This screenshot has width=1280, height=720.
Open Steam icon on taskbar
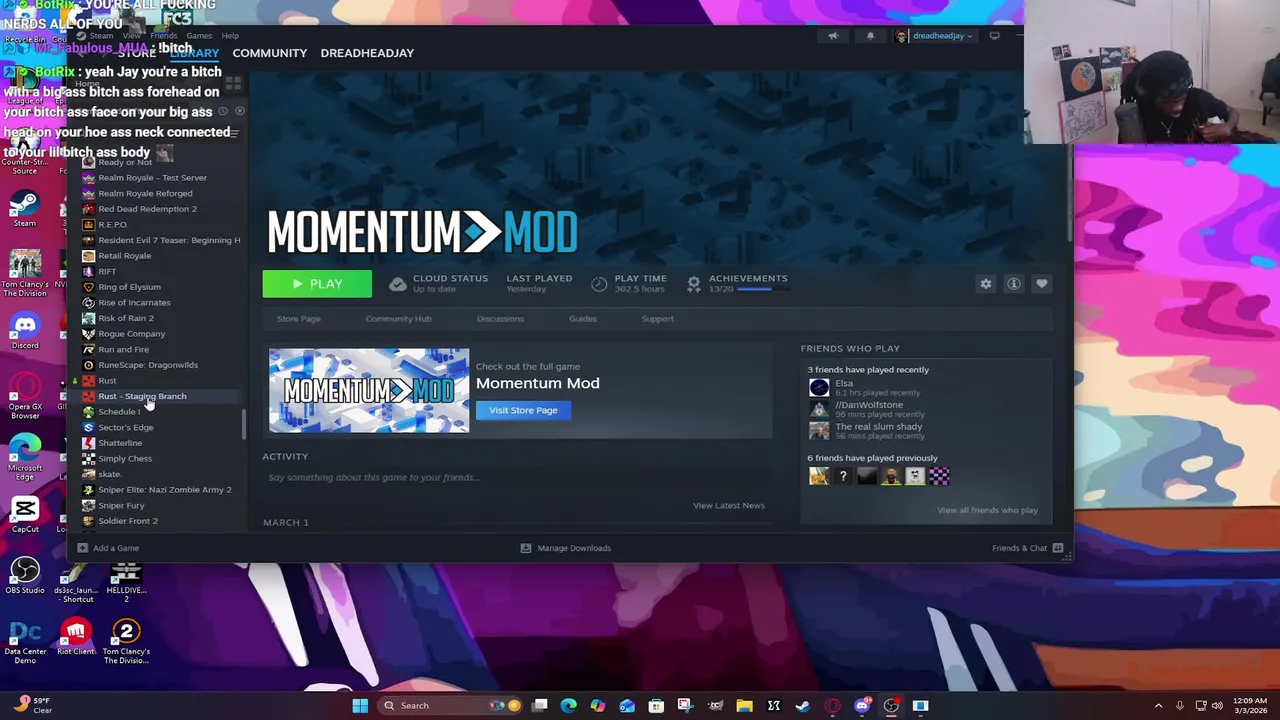pos(803,706)
